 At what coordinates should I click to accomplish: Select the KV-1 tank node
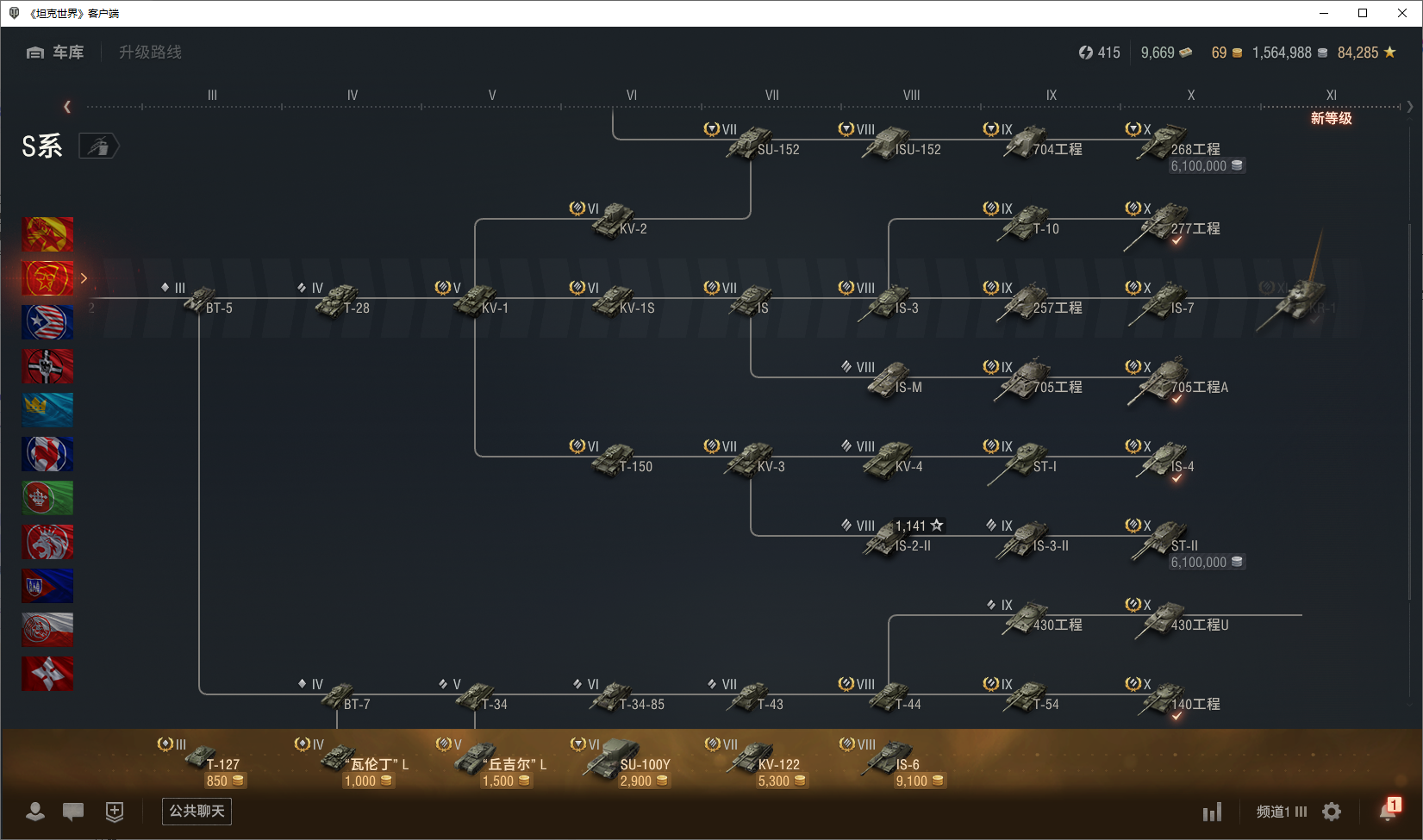coord(471,301)
